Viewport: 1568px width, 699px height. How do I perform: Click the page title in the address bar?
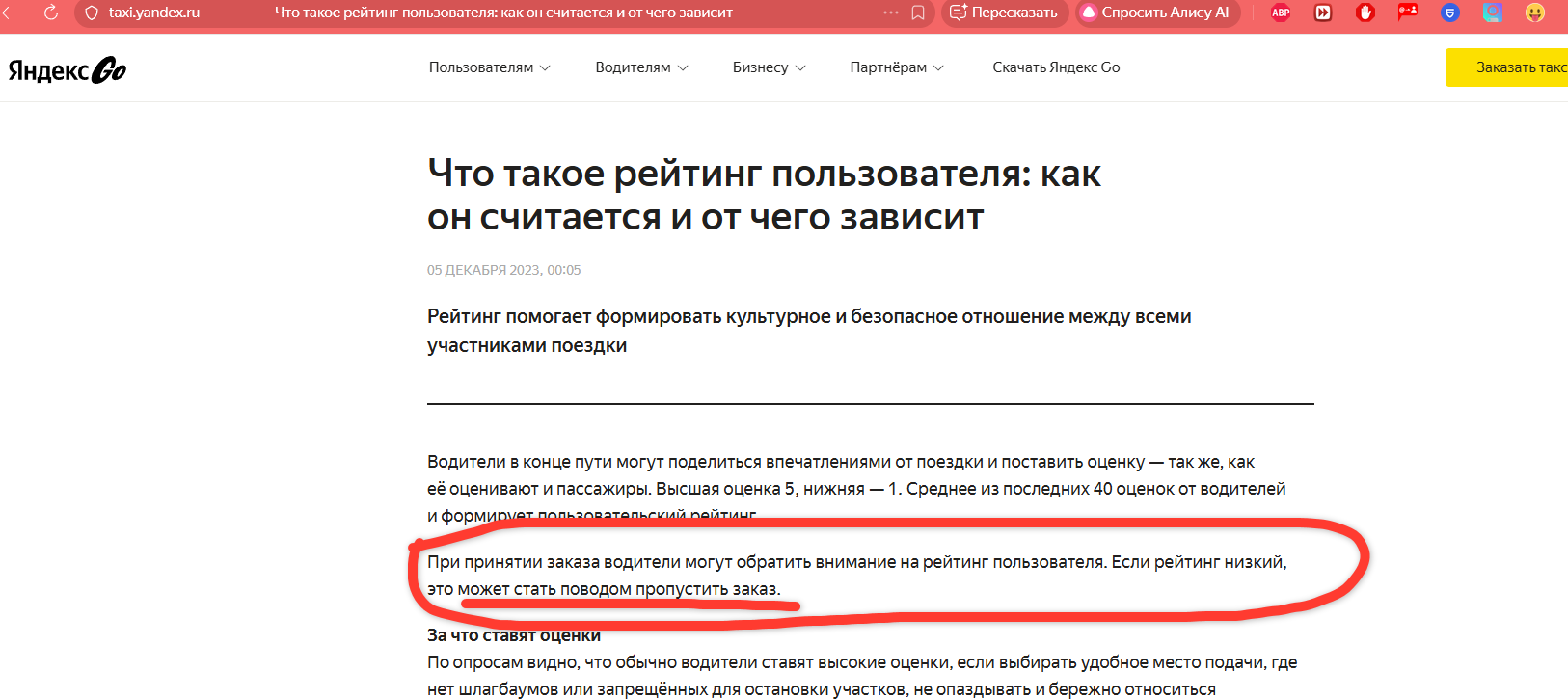pyautogui.click(x=503, y=13)
